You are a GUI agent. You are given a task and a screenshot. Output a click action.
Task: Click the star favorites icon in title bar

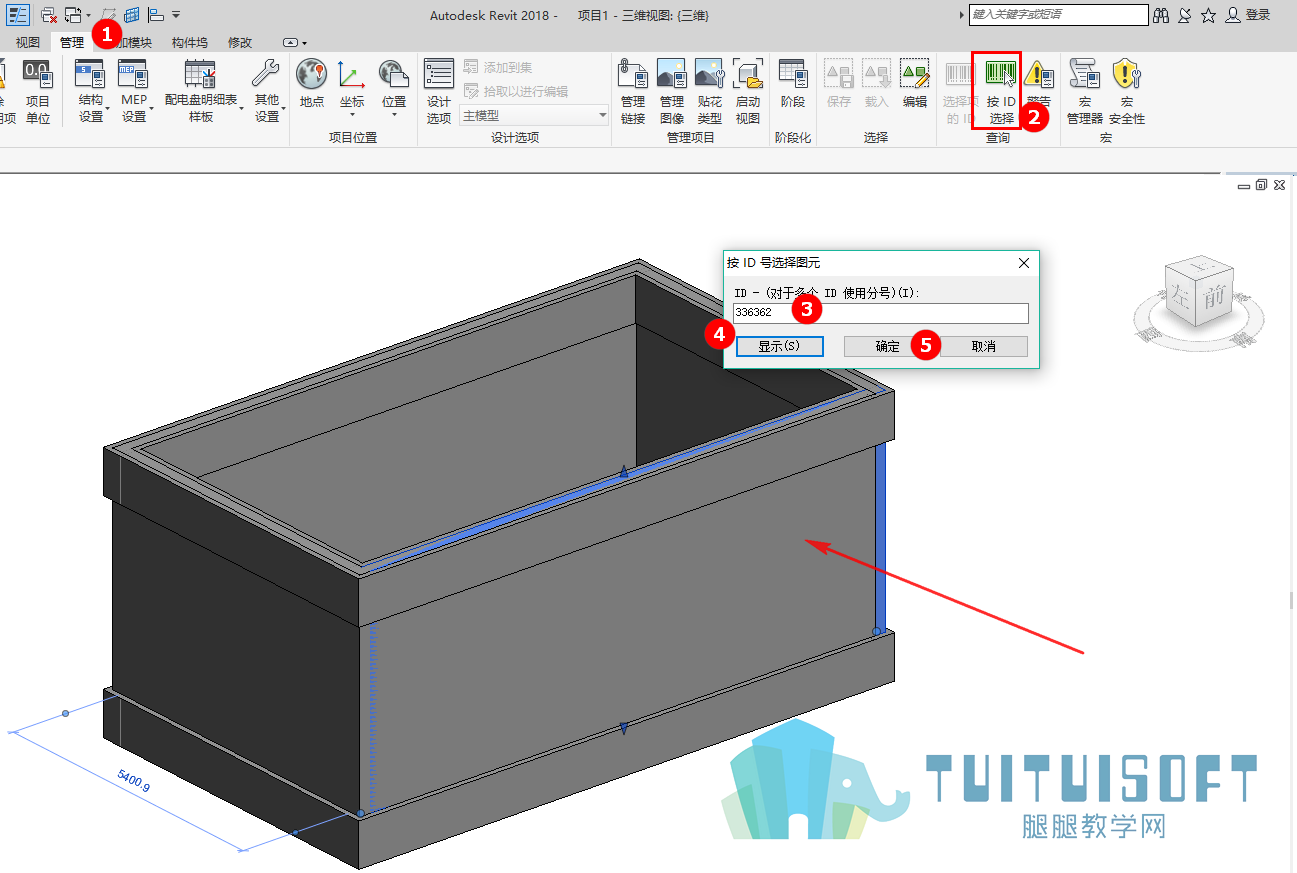tap(1209, 15)
